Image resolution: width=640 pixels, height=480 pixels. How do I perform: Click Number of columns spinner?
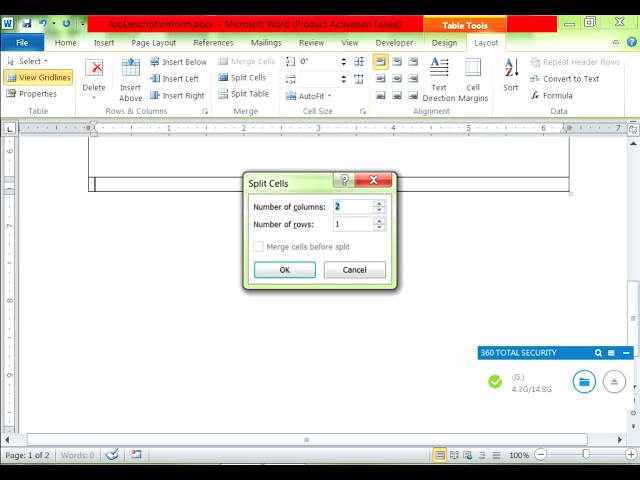click(x=379, y=207)
